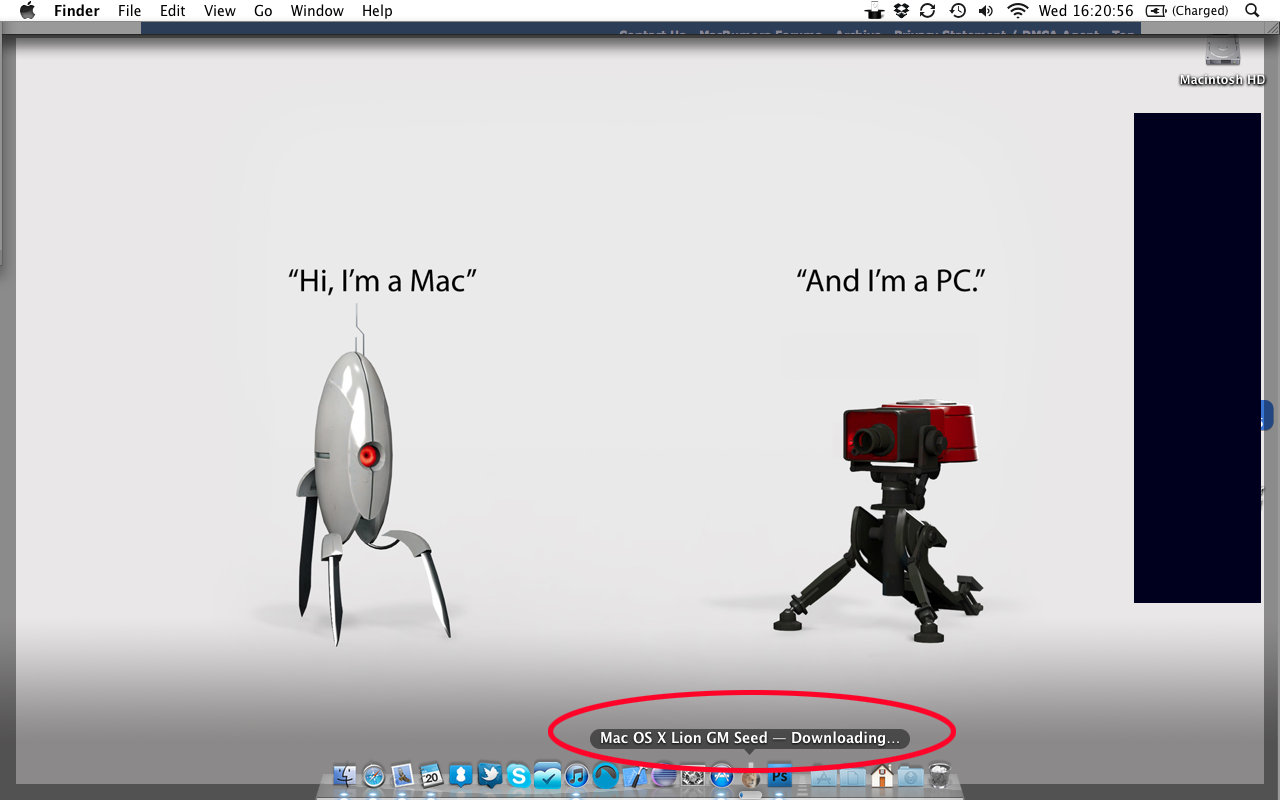Open the Edit menu
The width and height of the screenshot is (1280, 800).
[173, 11]
